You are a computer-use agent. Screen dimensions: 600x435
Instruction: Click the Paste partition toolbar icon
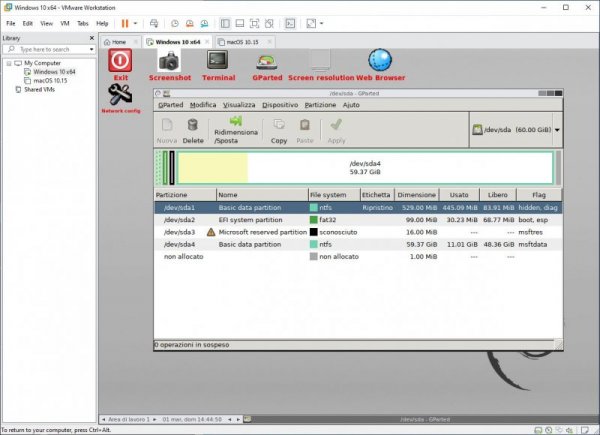click(x=305, y=125)
